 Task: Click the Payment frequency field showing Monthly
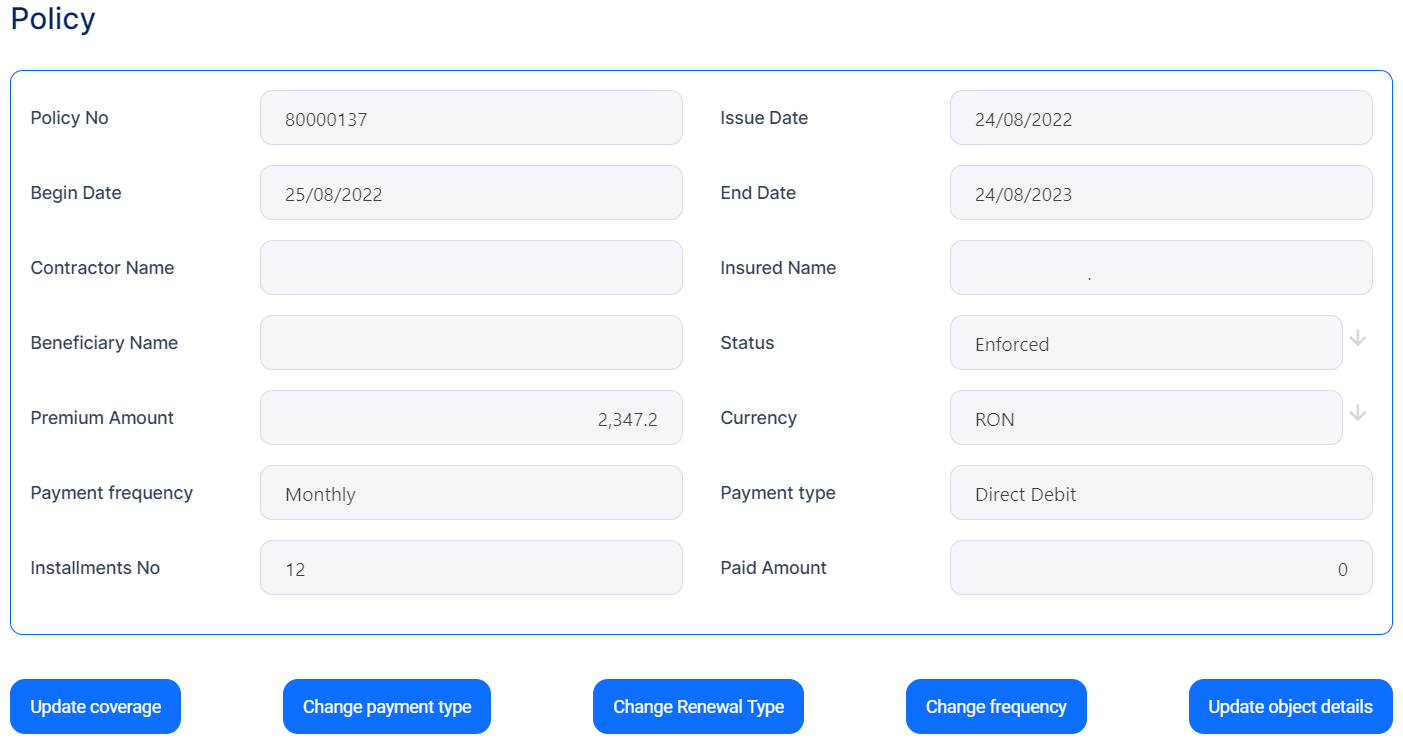pyautogui.click(x=471, y=493)
